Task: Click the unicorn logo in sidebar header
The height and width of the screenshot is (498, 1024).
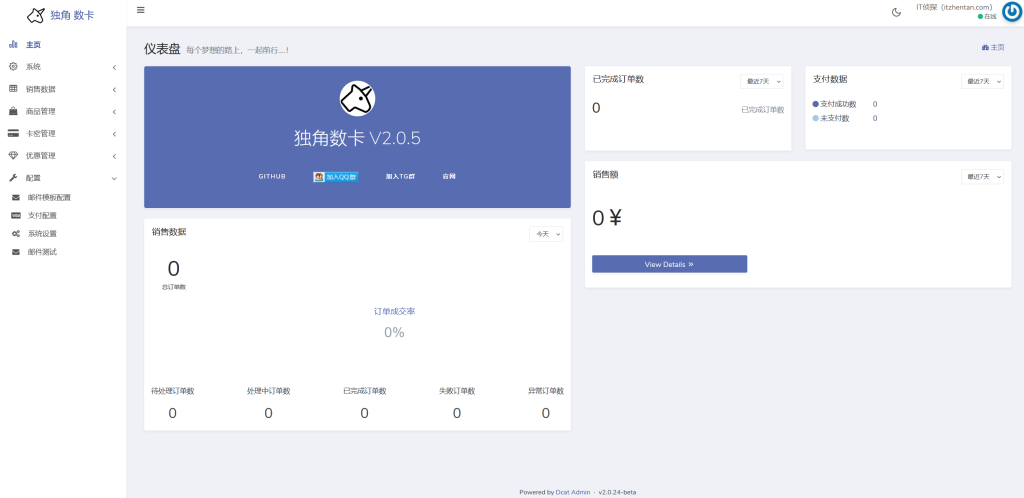Action: coord(36,15)
